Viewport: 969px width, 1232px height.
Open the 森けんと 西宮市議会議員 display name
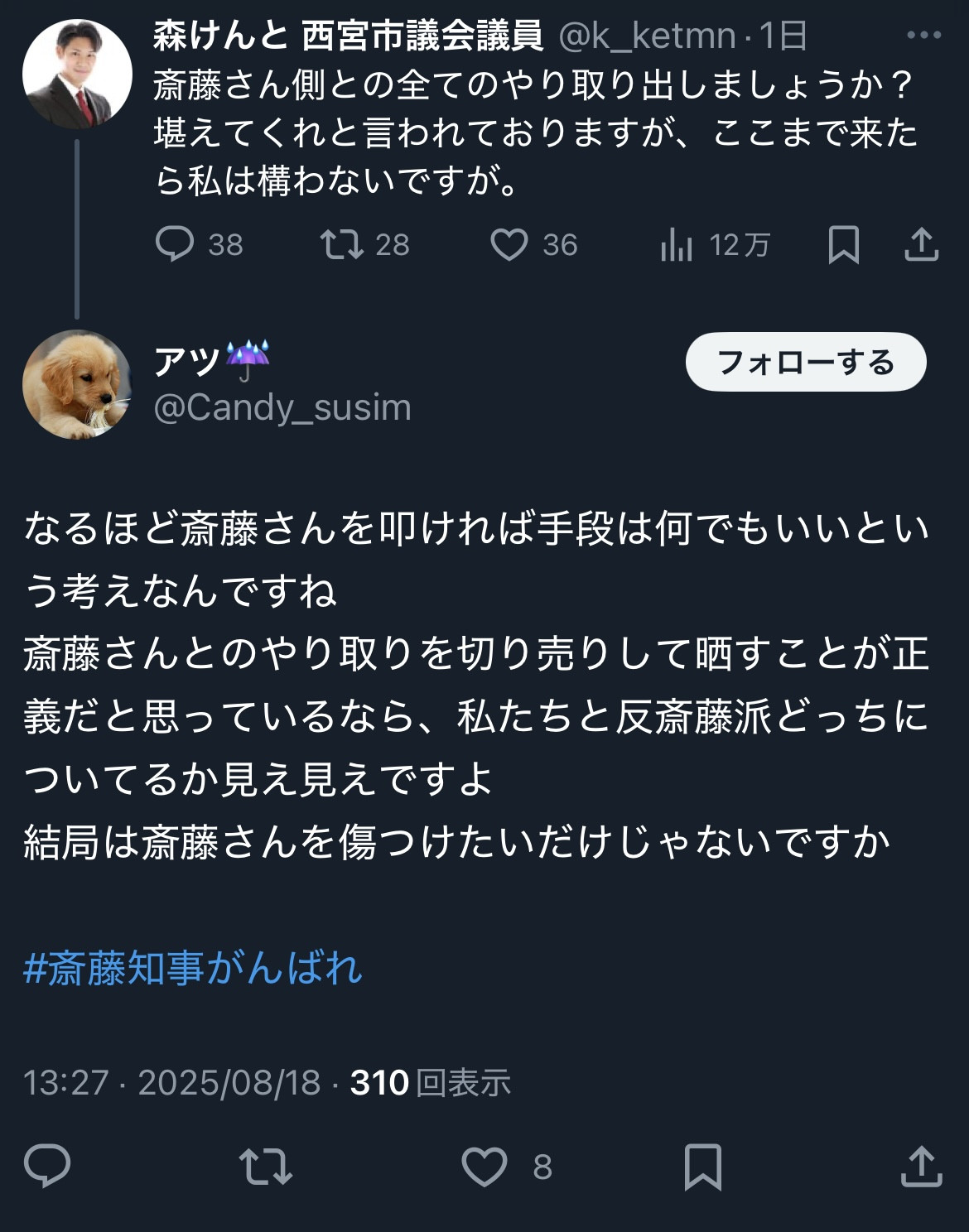tap(348, 36)
